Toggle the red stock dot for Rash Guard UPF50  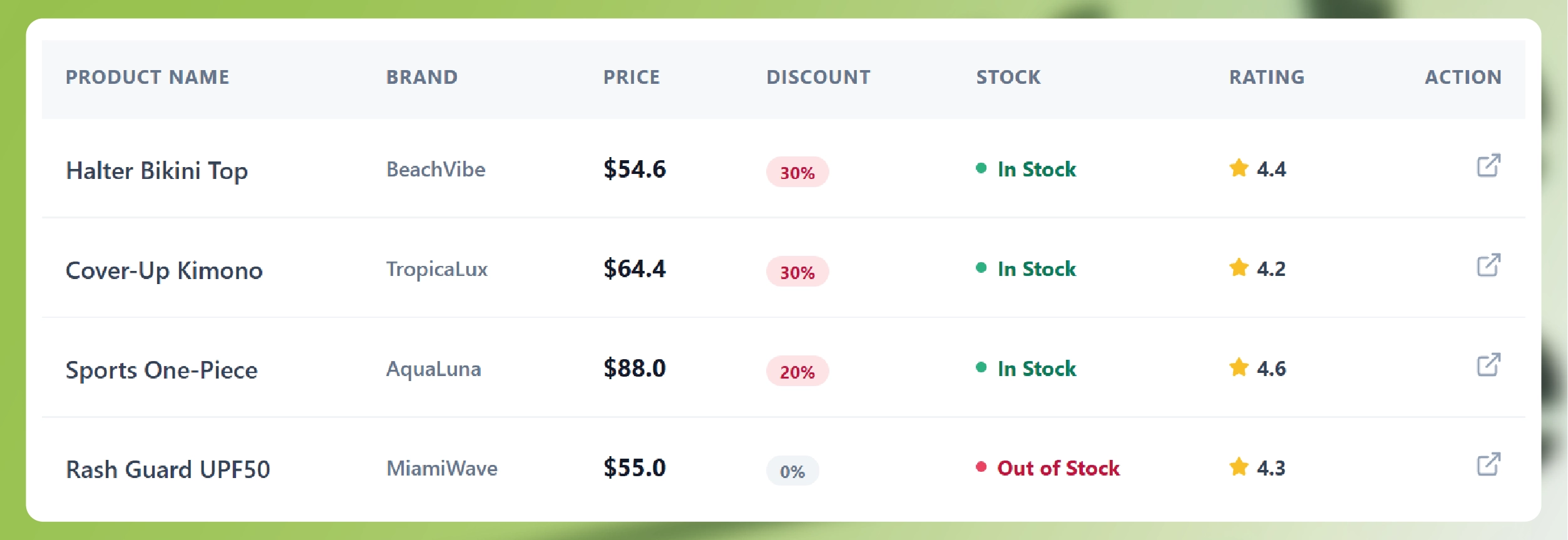[x=980, y=467]
